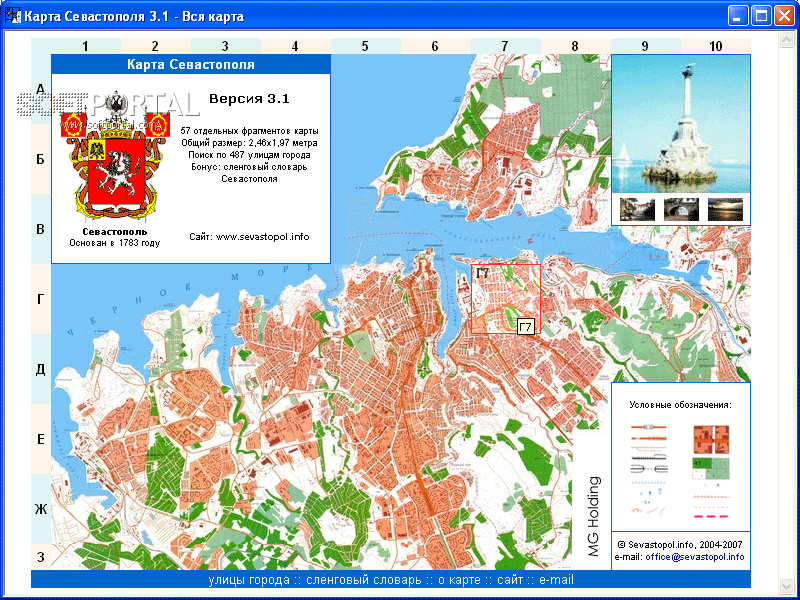Click the 'MG Holding' vertical label
The height and width of the screenshot is (600, 800).
coord(594,516)
